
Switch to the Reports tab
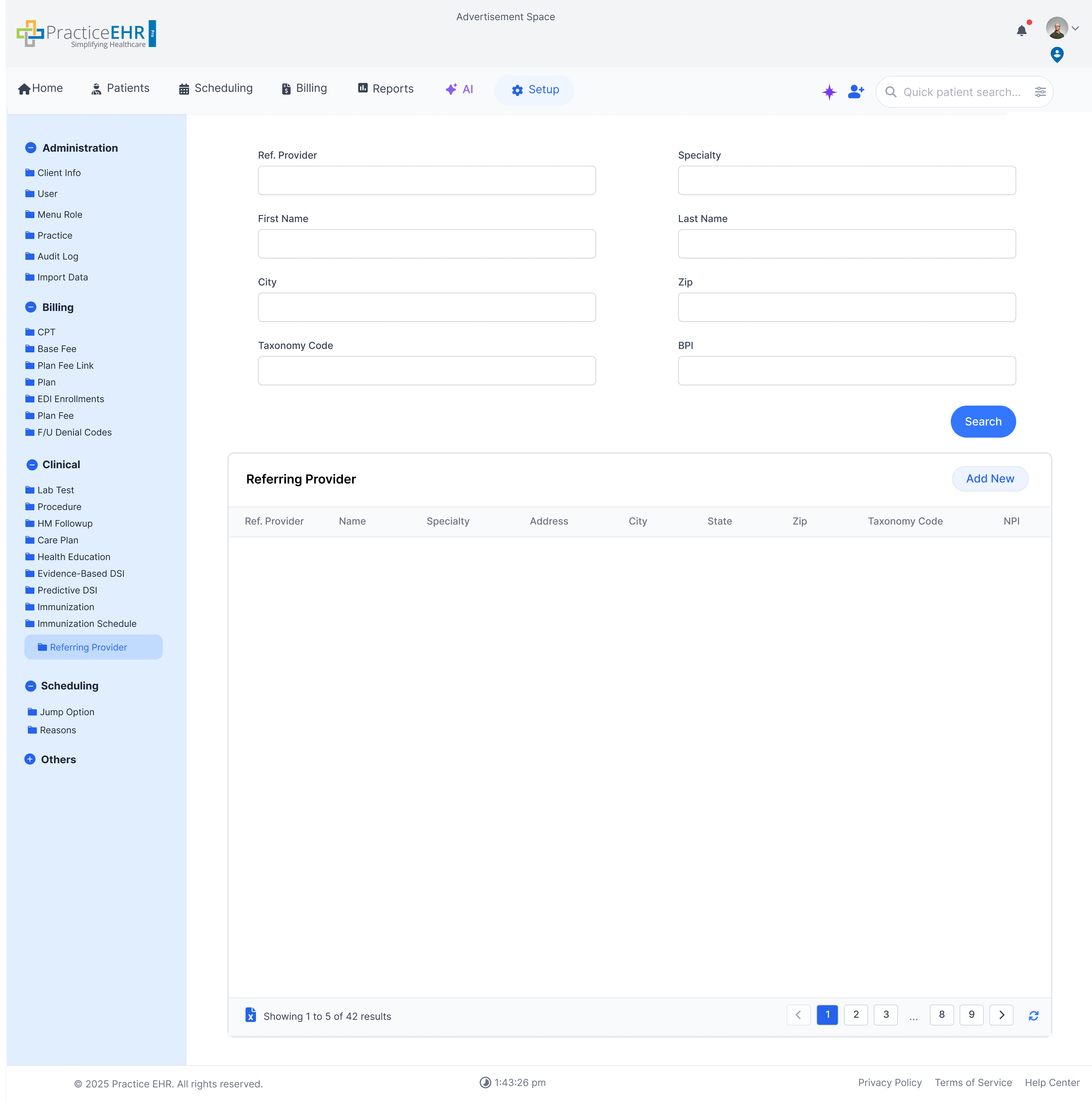click(x=385, y=88)
